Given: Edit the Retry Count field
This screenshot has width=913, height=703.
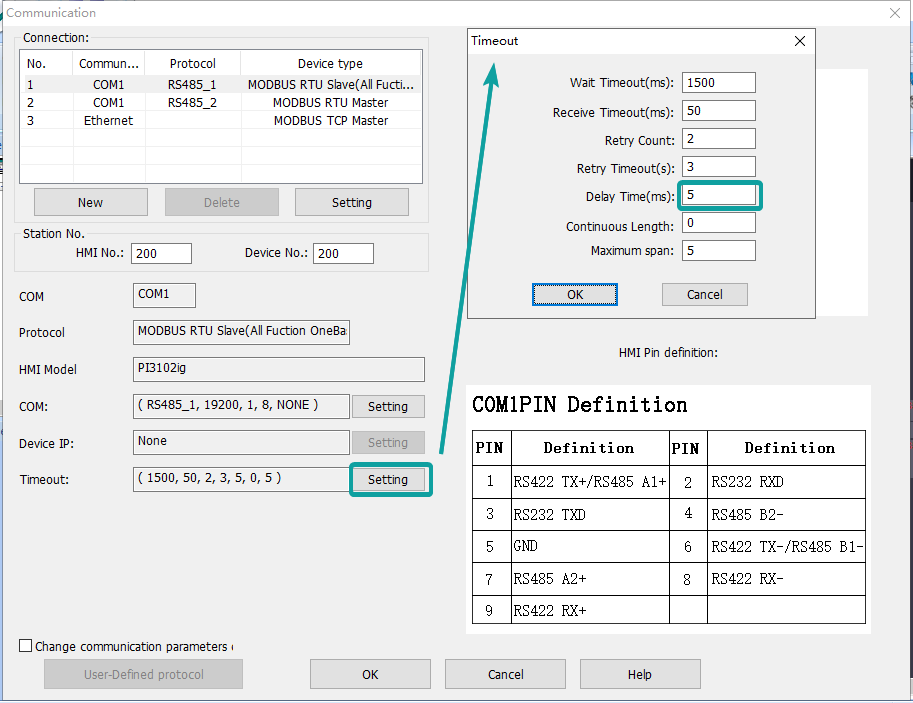Looking at the screenshot, I should click(x=719, y=139).
